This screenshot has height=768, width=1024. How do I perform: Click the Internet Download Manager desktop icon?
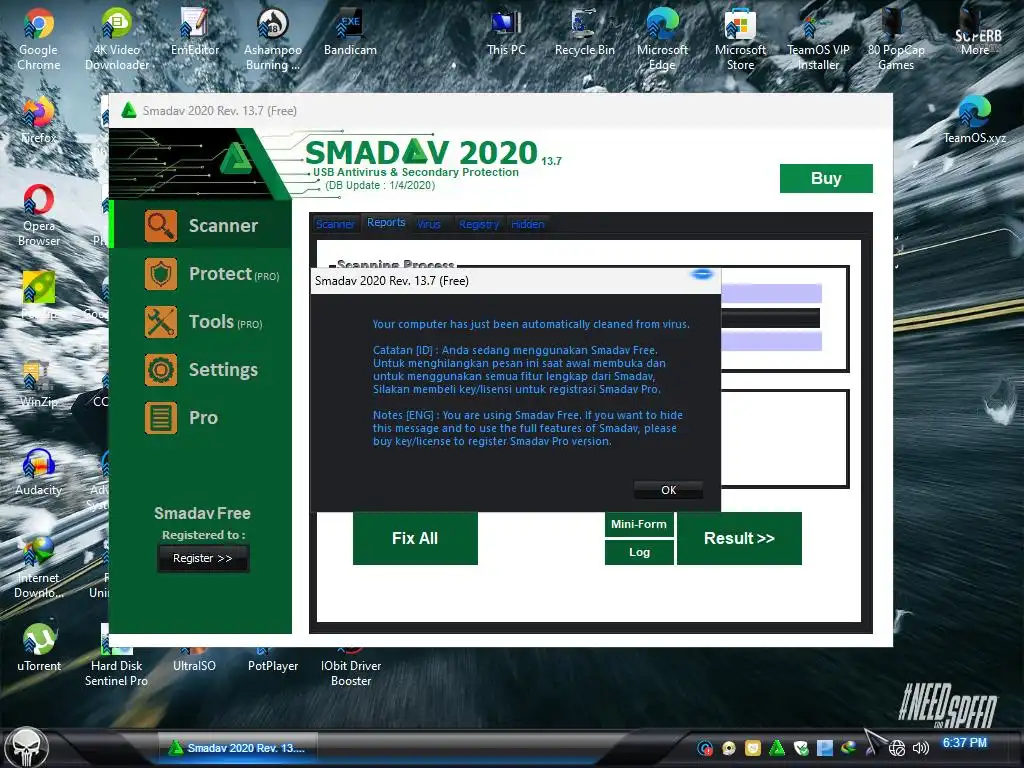point(39,568)
